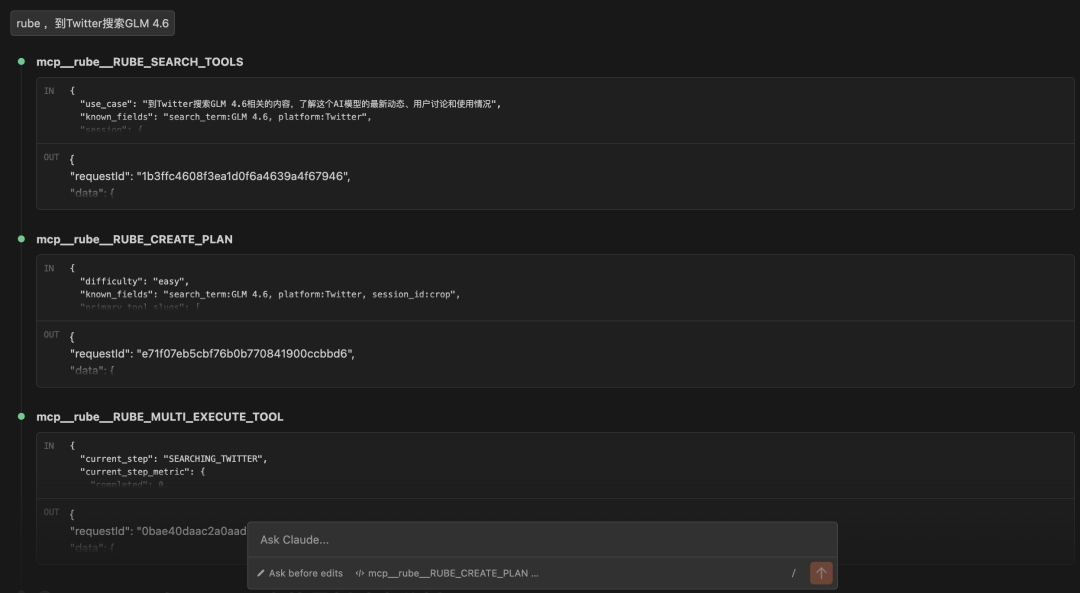Viewport: 1080px width, 593px height.
Task: Open the OUT block of RUBE_SEARCH_TOOLS
Action: (555, 176)
